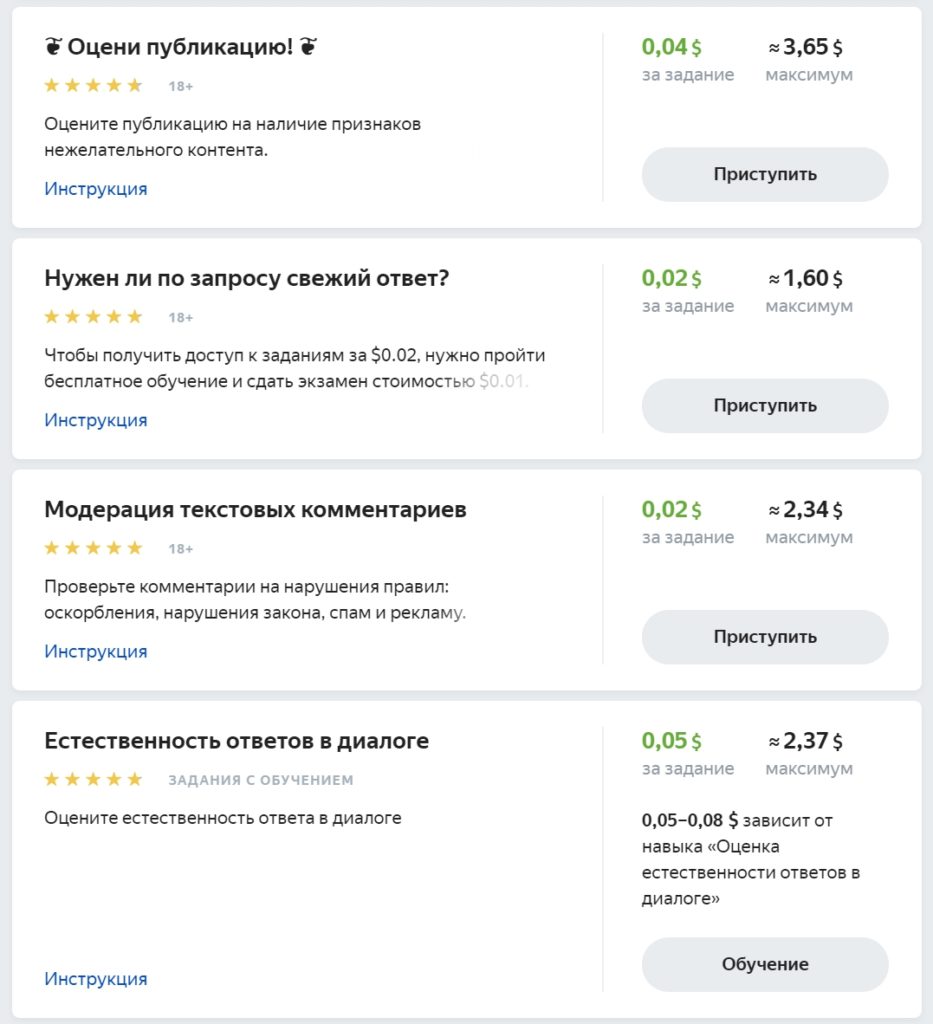The height and width of the screenshot is (1024, 933).
Task: Click star rating of "Естественность ответов в диалоге"
Action: point(93,779)
